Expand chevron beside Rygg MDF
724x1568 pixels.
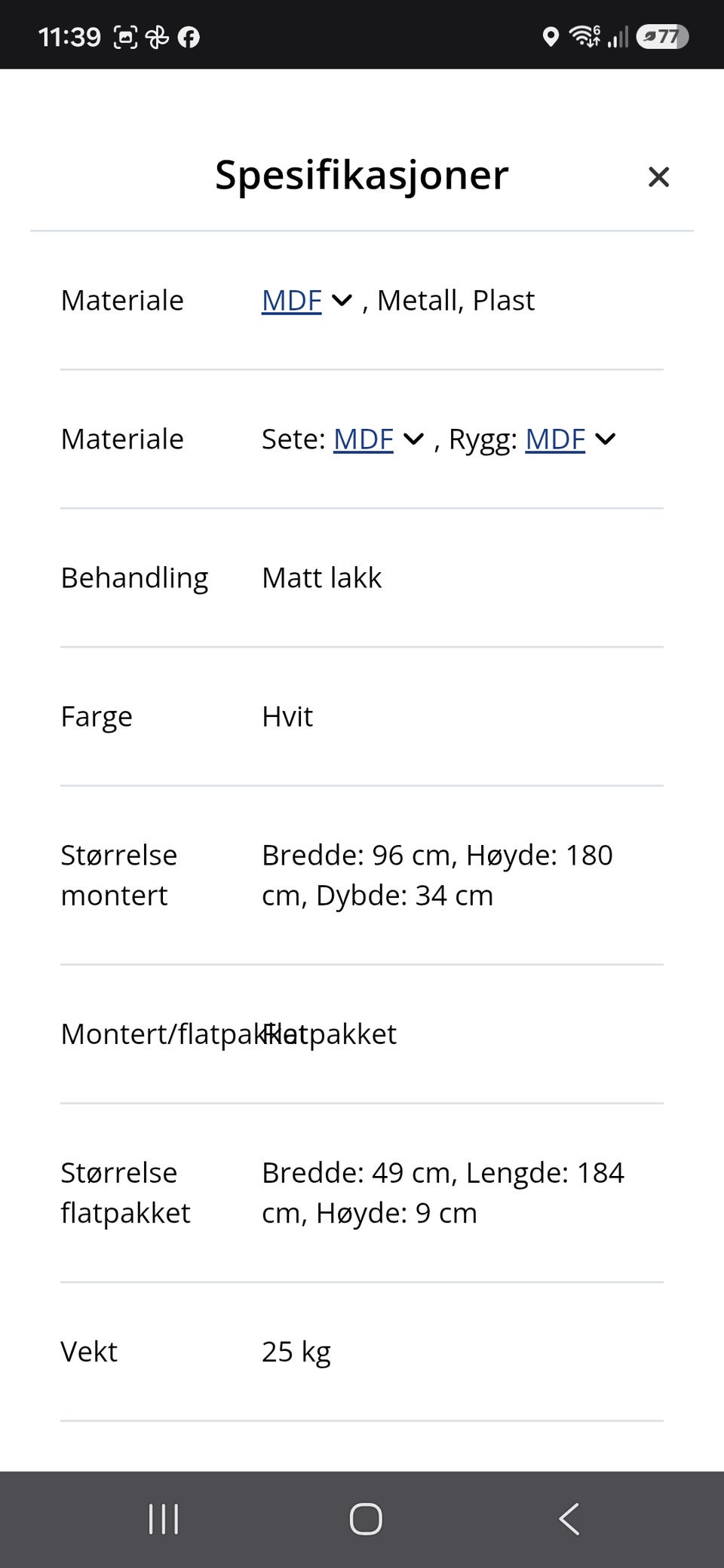[x=606, y=439]
